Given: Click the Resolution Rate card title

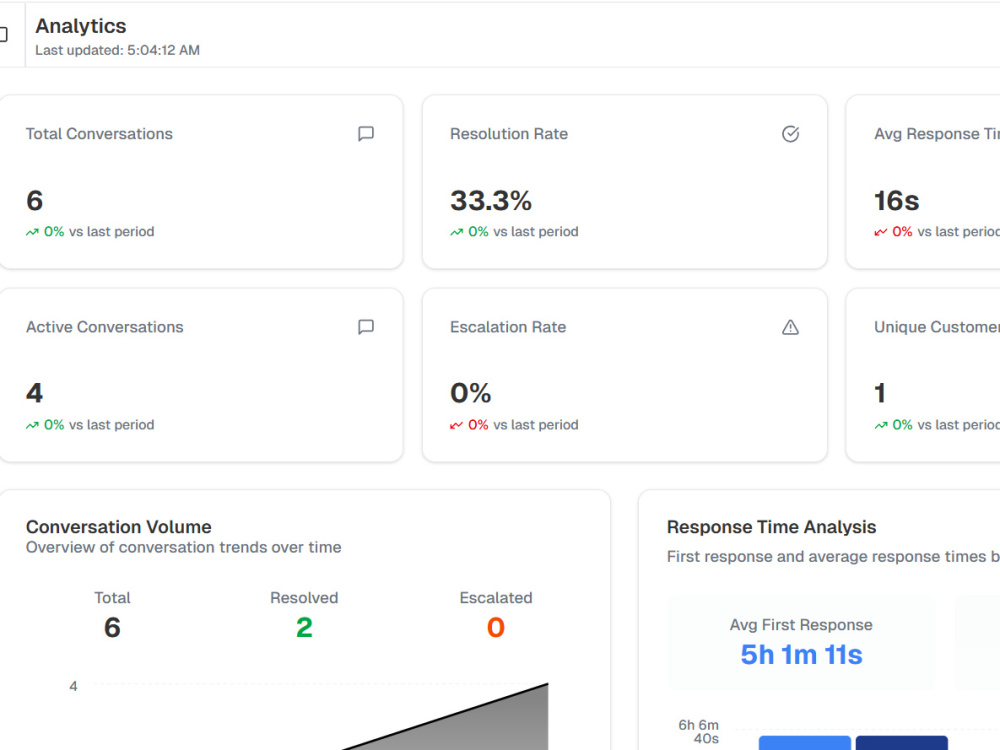Looking at the screenshot, I should coord(509,134).
